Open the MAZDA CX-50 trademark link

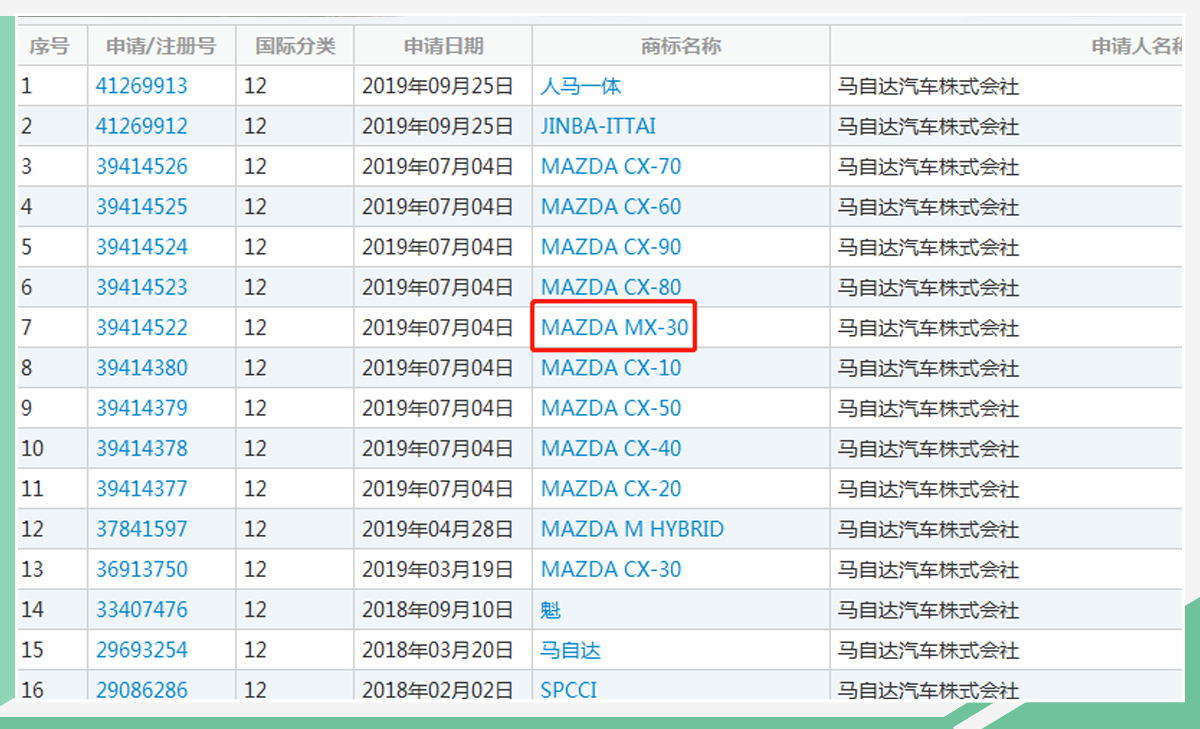pos(611,408)
